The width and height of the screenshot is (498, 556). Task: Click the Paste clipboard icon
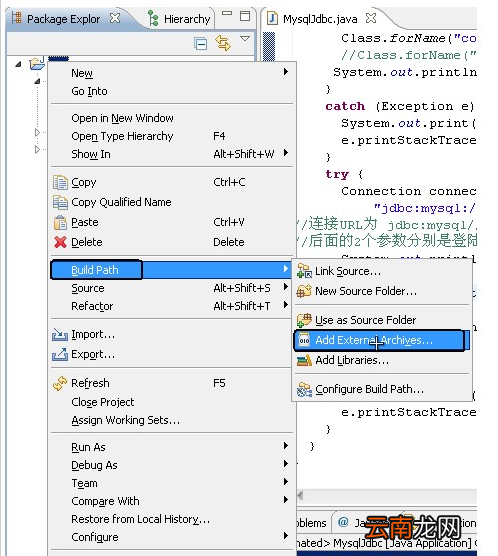click(60, 222)
